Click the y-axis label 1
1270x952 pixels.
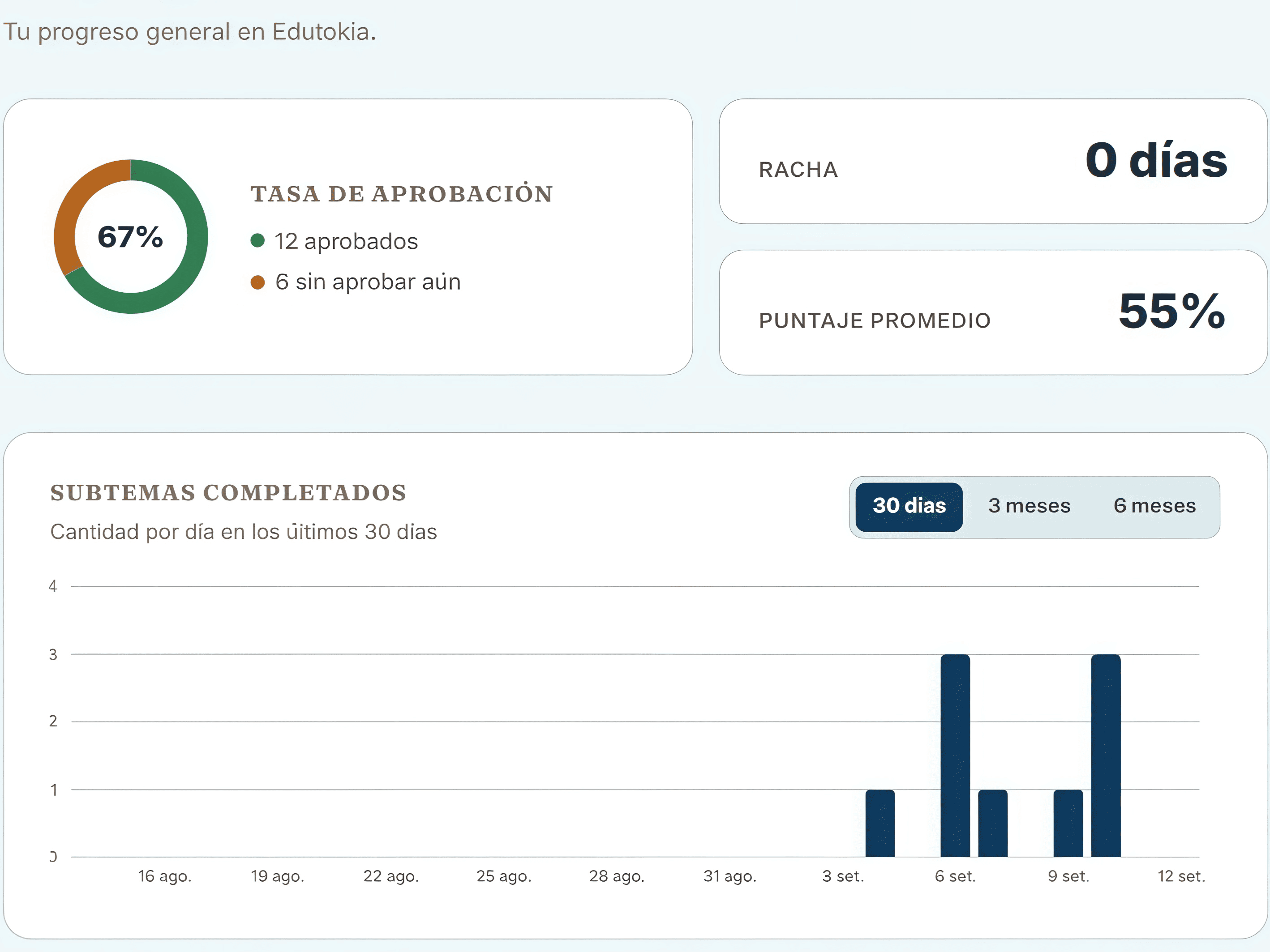(53, 790)
